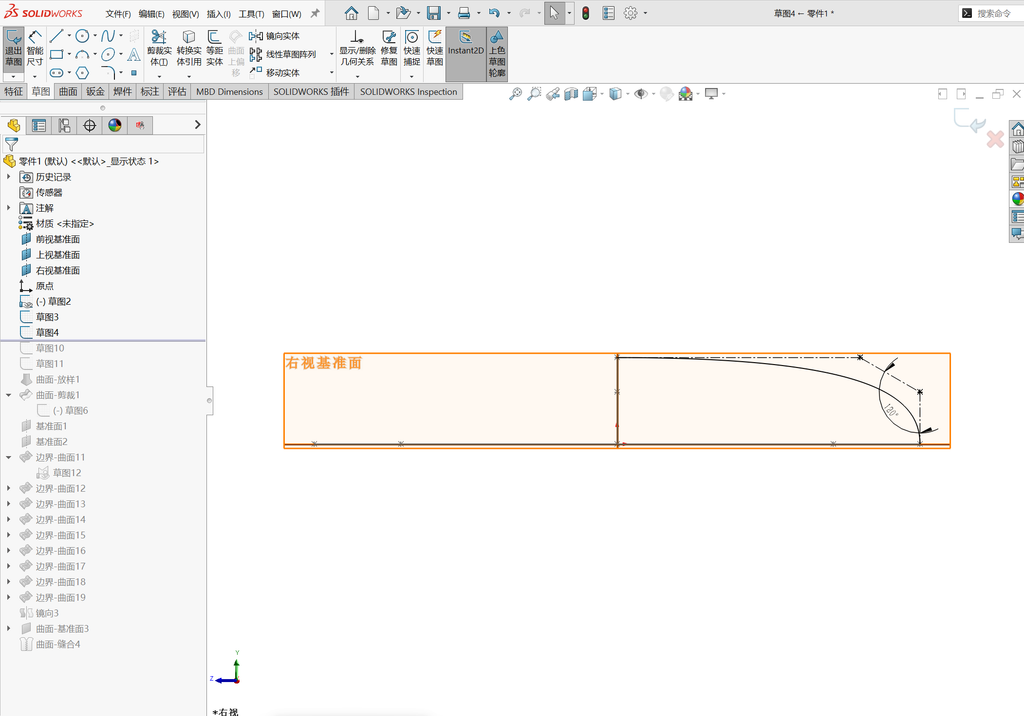This screenshot has height=716, width=1024.
Task: Open the 视图(V) menu
Action: point(185,14)
